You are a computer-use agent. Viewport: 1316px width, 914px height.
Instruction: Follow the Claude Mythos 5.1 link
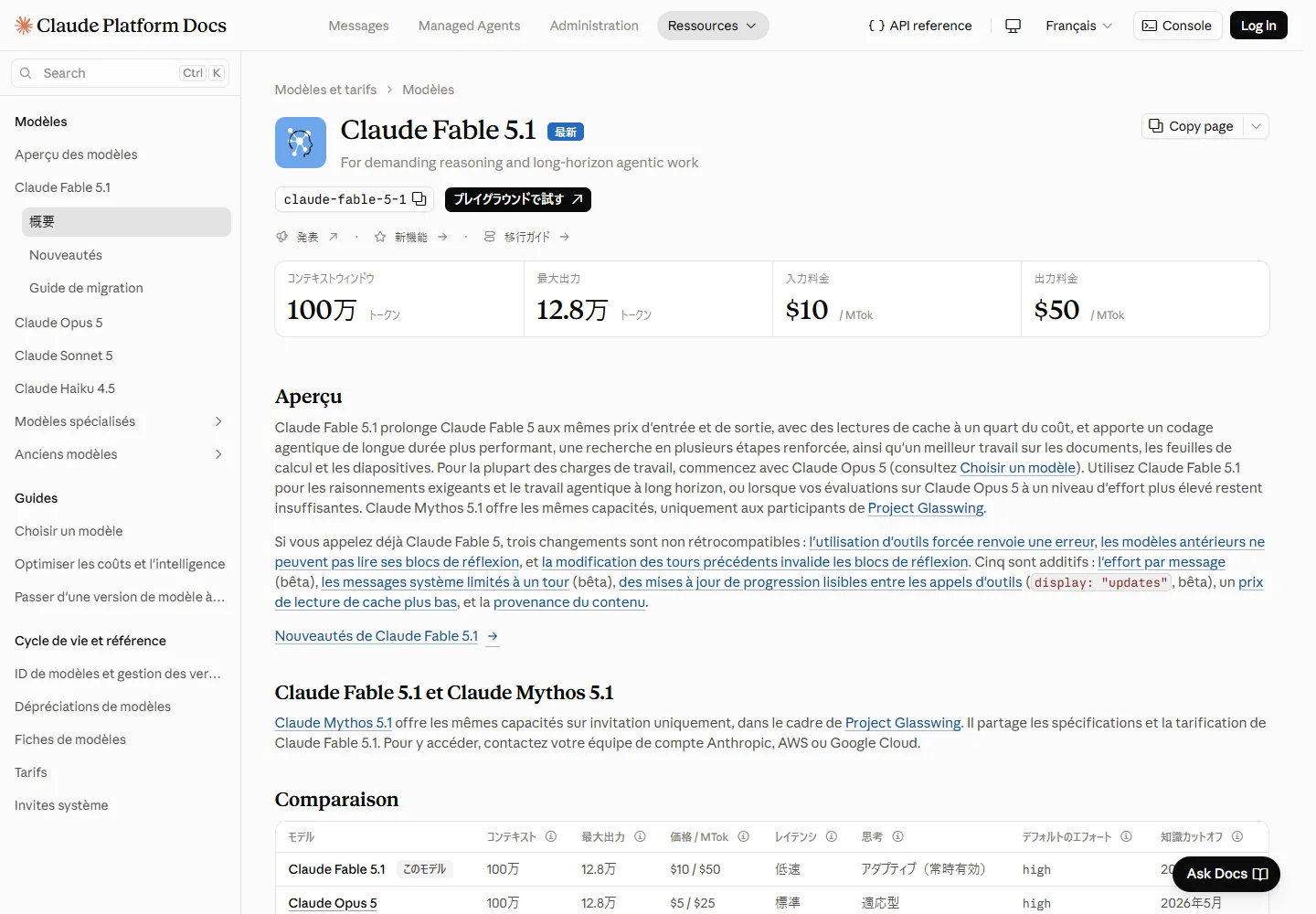pyautogui.click(x=334, y=723)
